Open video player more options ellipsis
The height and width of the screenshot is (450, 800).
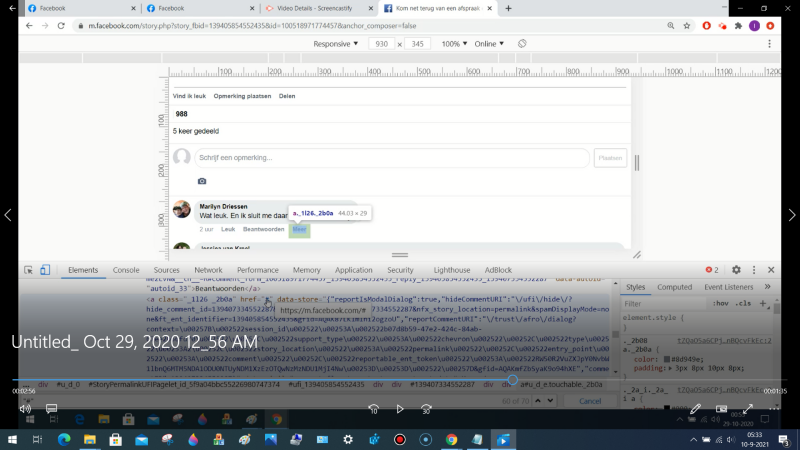pyautogui.click(x=774, y=409)
